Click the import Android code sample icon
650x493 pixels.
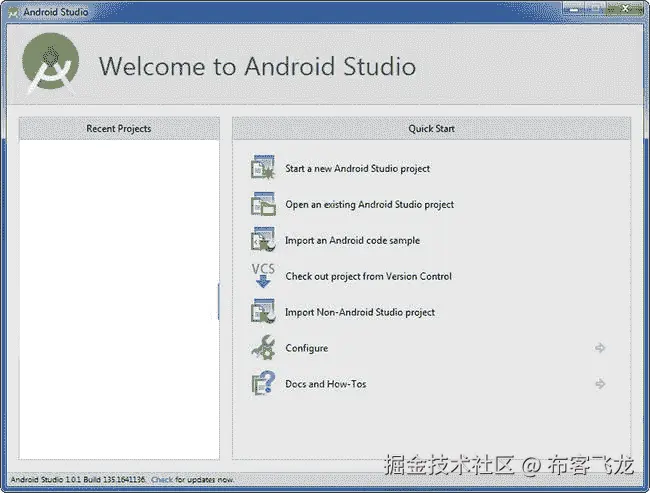pos(263,240)
